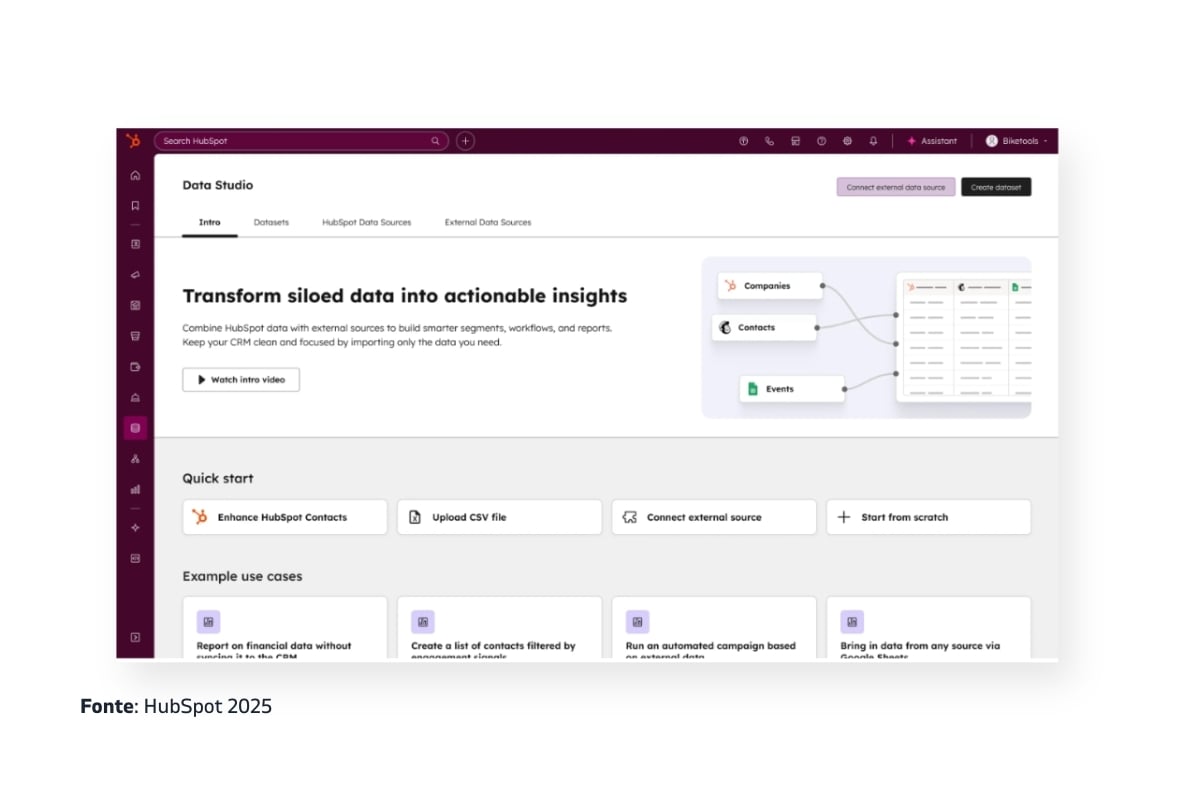This screenshot has width=1200, height=800.
Task: Play the Watch intro video button
Action: (241, 380)
